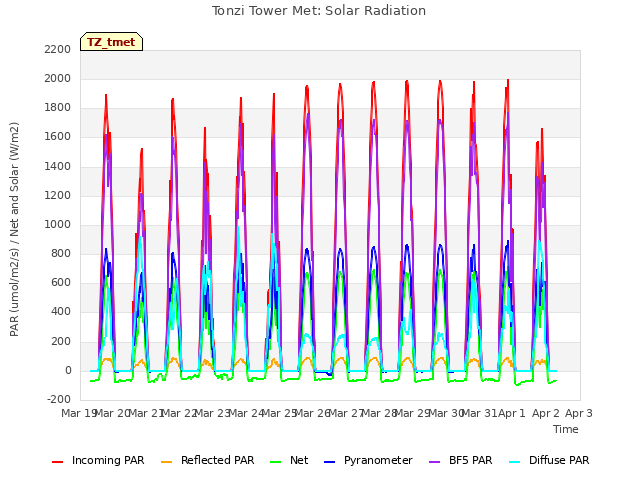Viewport: 640px width, 480px height.
Task: Select the BF5 PAR legend label
Action: [x=471, y=460]
